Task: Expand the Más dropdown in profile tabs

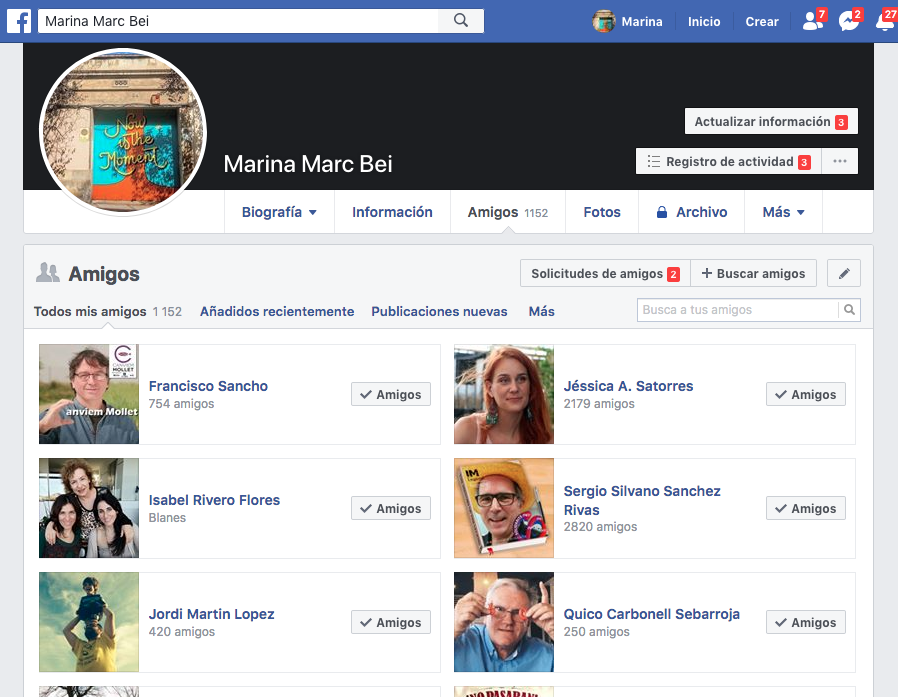Action: [x=783, y=212]
